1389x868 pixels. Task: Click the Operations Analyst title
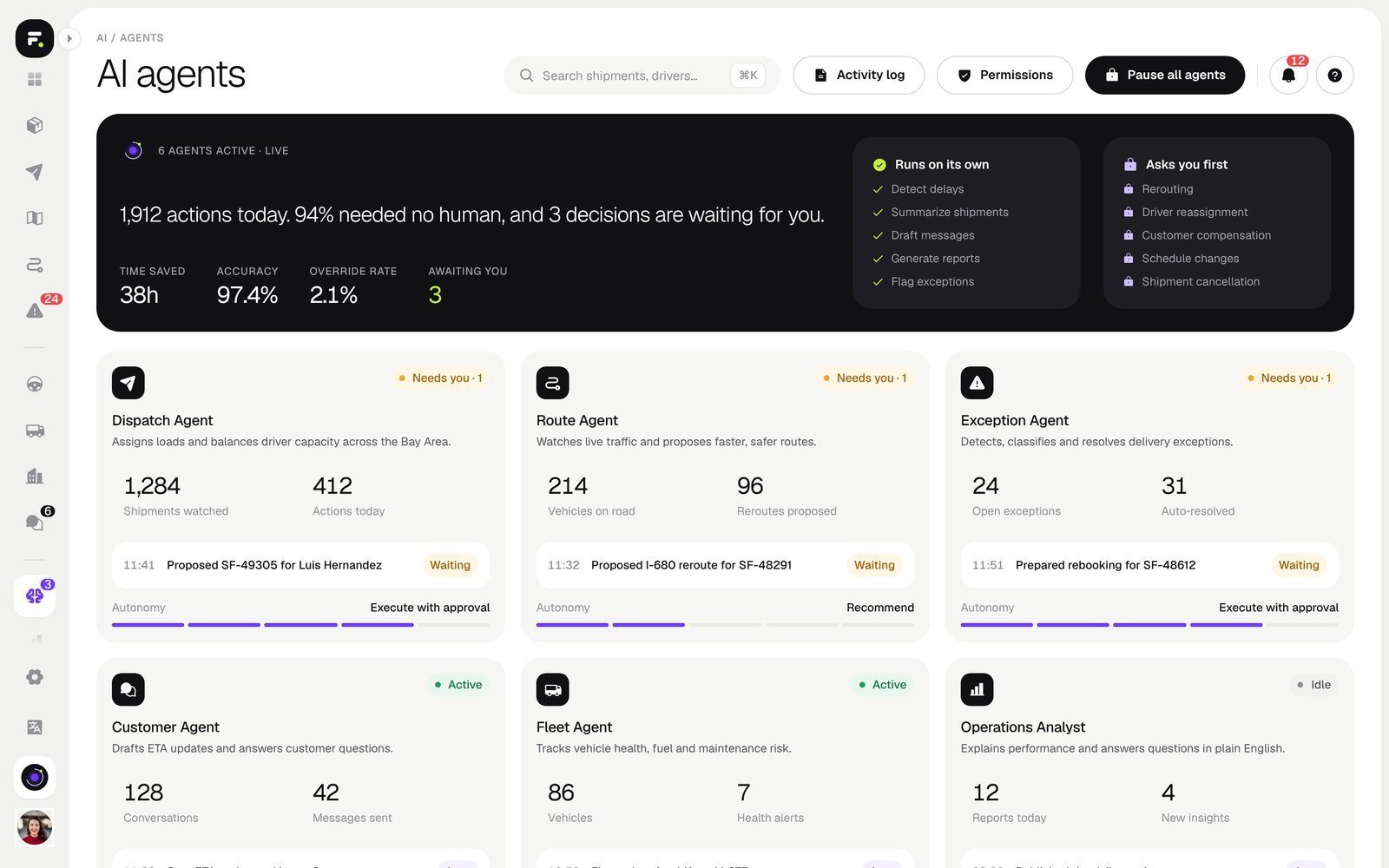click(1023, 727)
